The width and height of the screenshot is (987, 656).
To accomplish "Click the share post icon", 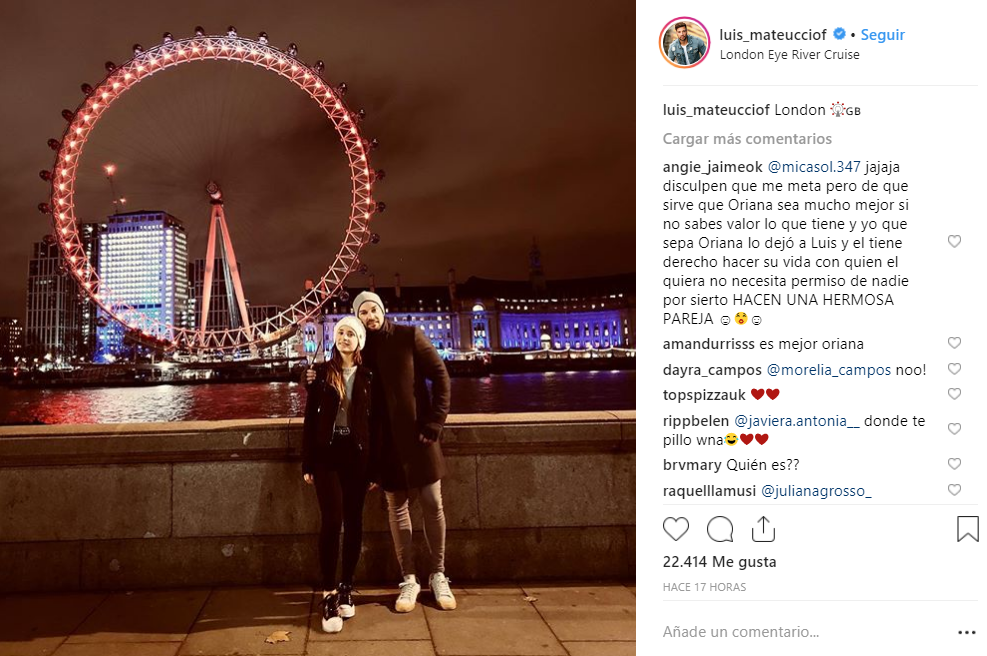I will click(x=763, y=529).
